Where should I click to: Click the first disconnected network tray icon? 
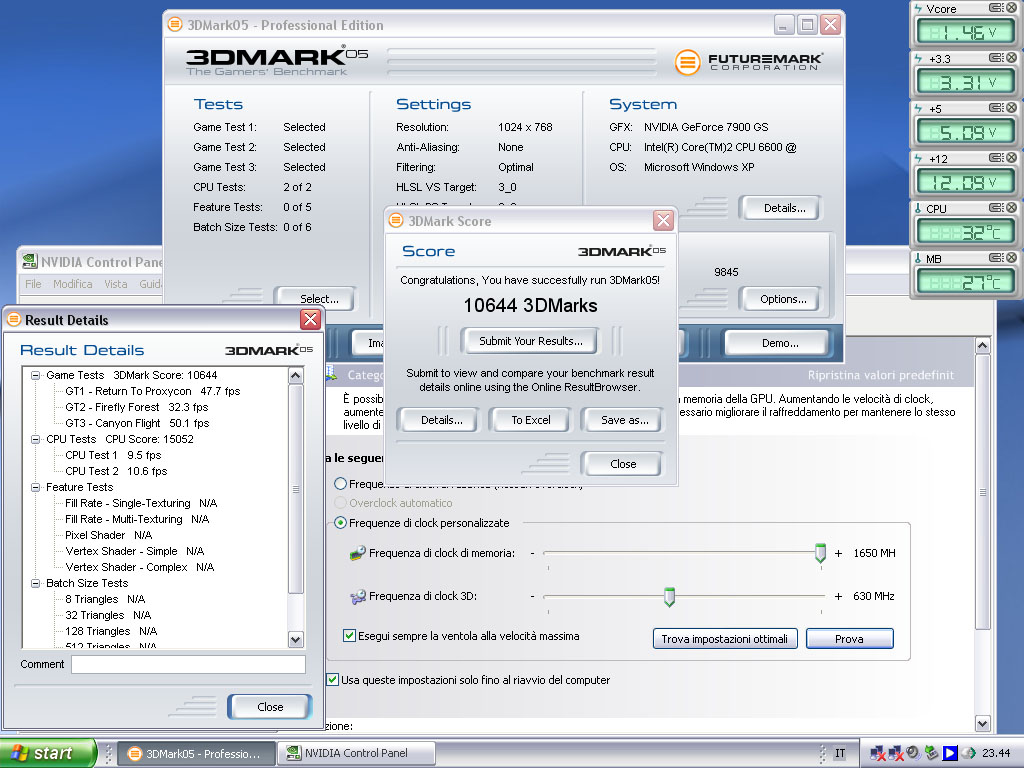[878, 754]
